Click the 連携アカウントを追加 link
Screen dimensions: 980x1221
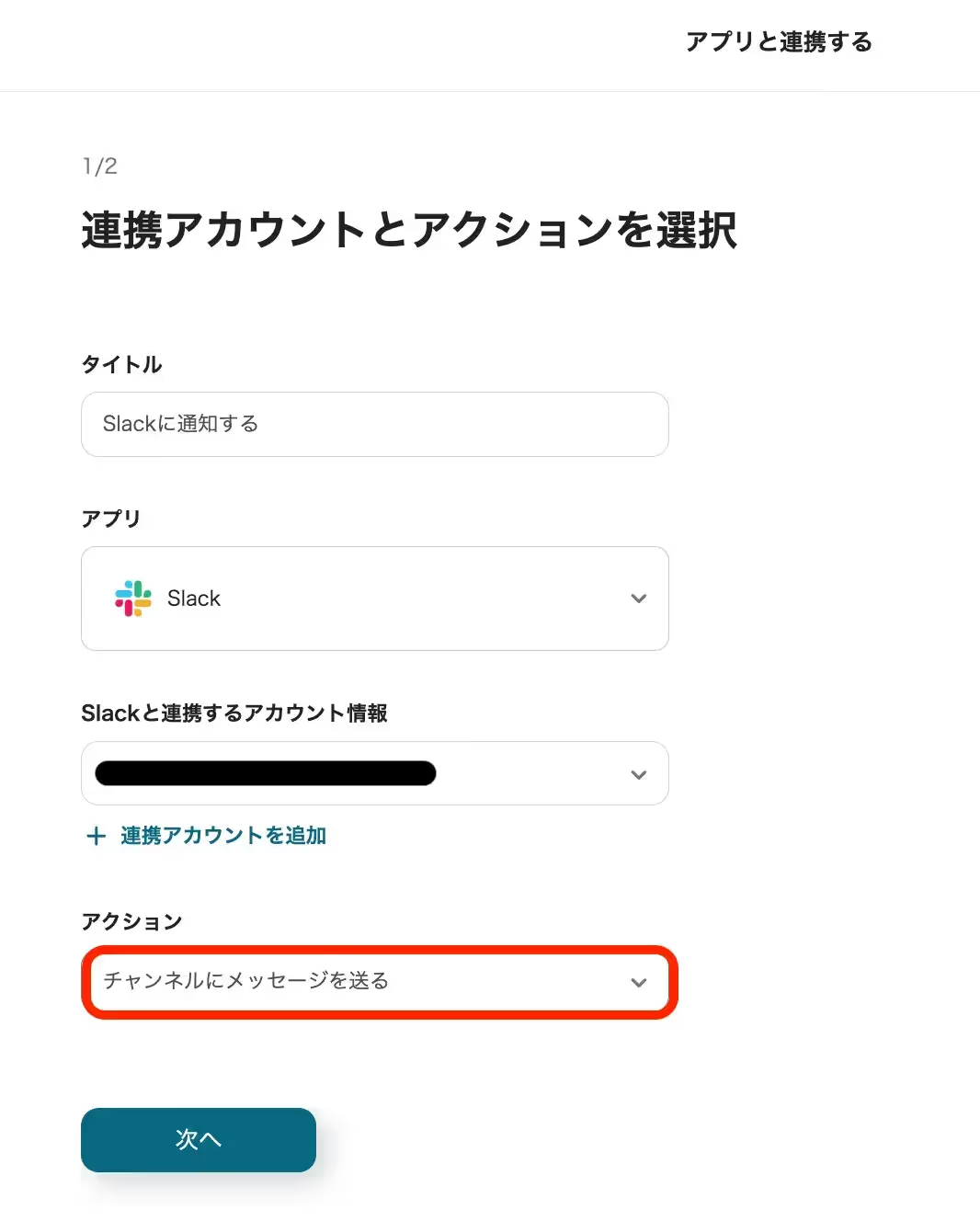coord(223,836)
